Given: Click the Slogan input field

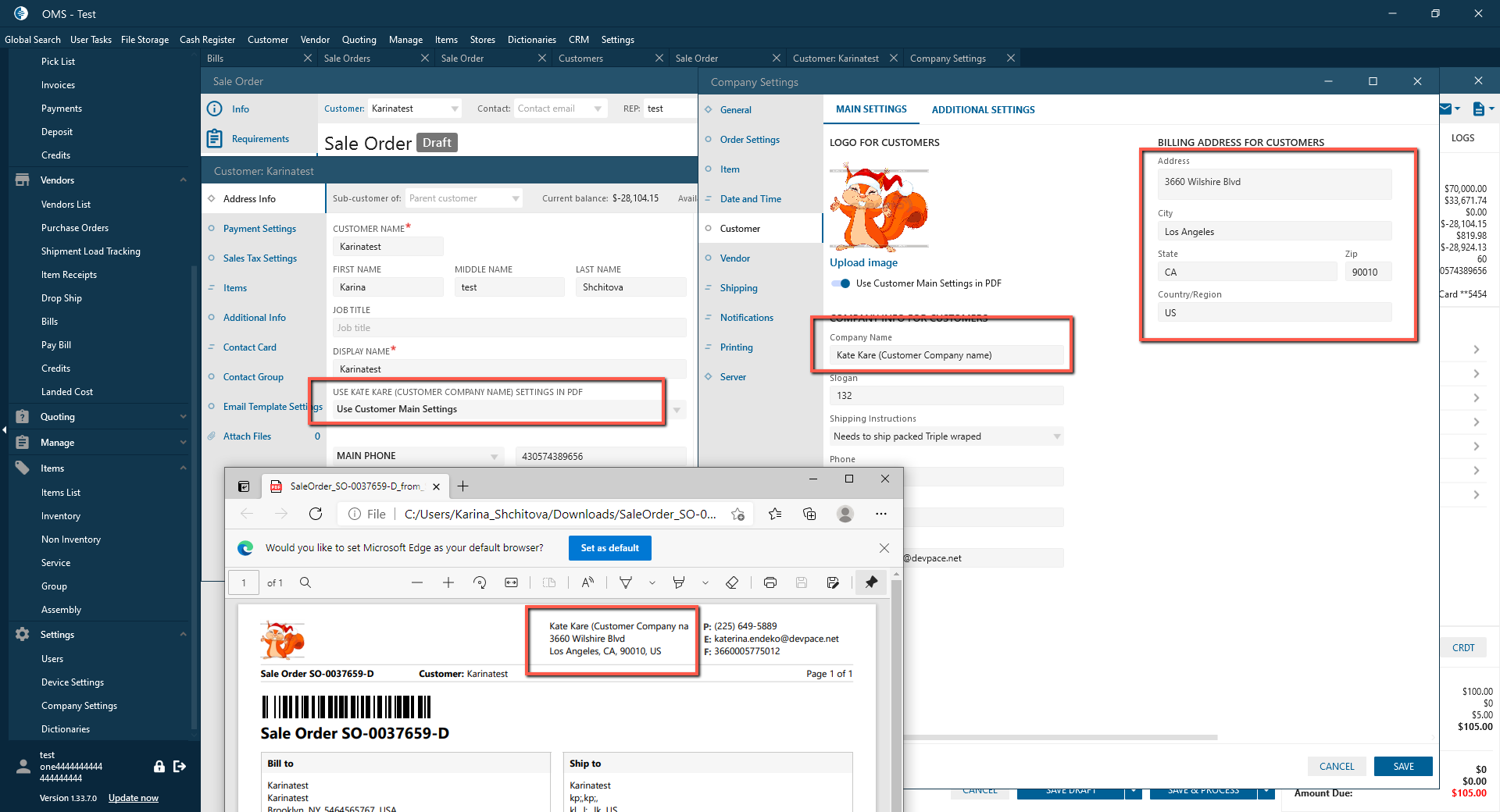Looking at the screenshot, I should point(946,396).
